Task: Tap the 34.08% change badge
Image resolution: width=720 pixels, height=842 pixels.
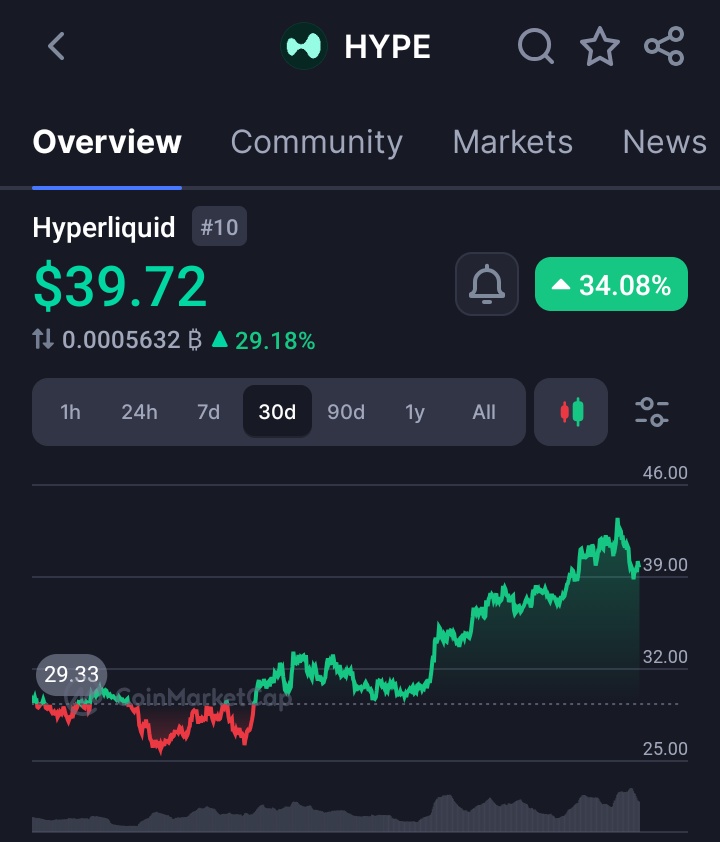Action: (x=611, y=284)
